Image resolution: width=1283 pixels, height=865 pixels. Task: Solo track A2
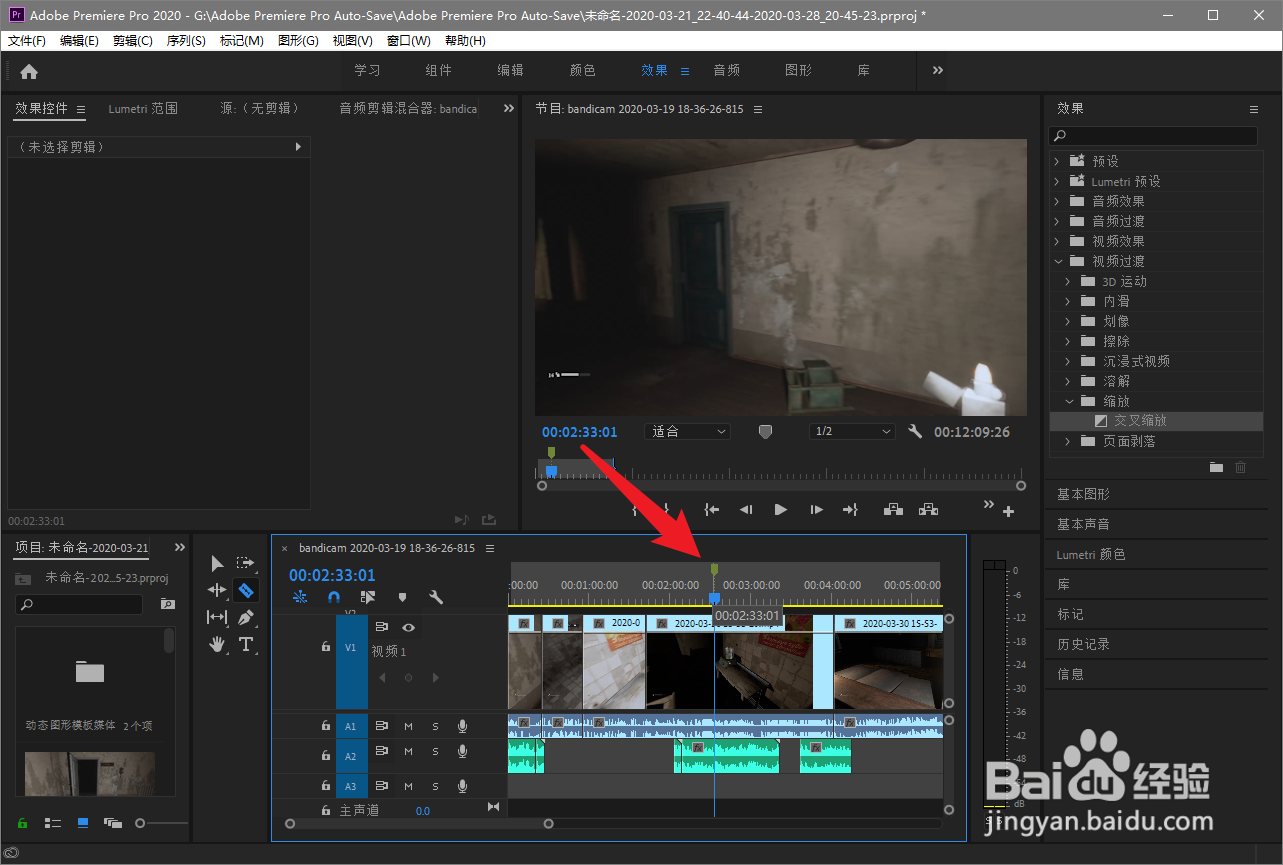[435, 751]
